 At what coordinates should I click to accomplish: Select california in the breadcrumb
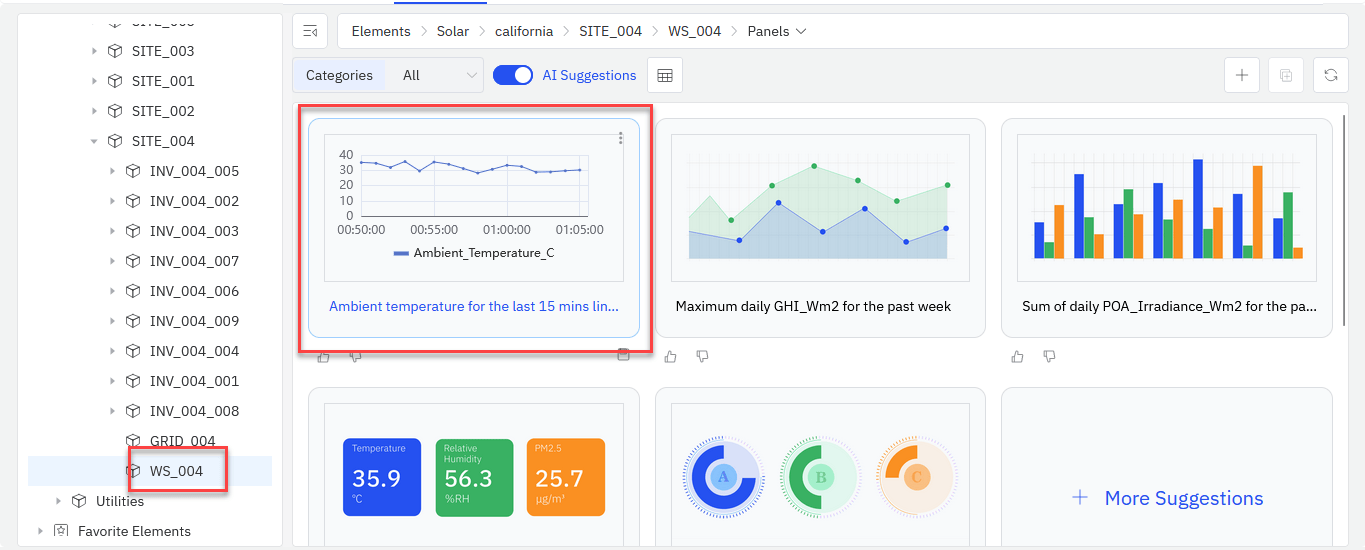[x=523, y=31]
